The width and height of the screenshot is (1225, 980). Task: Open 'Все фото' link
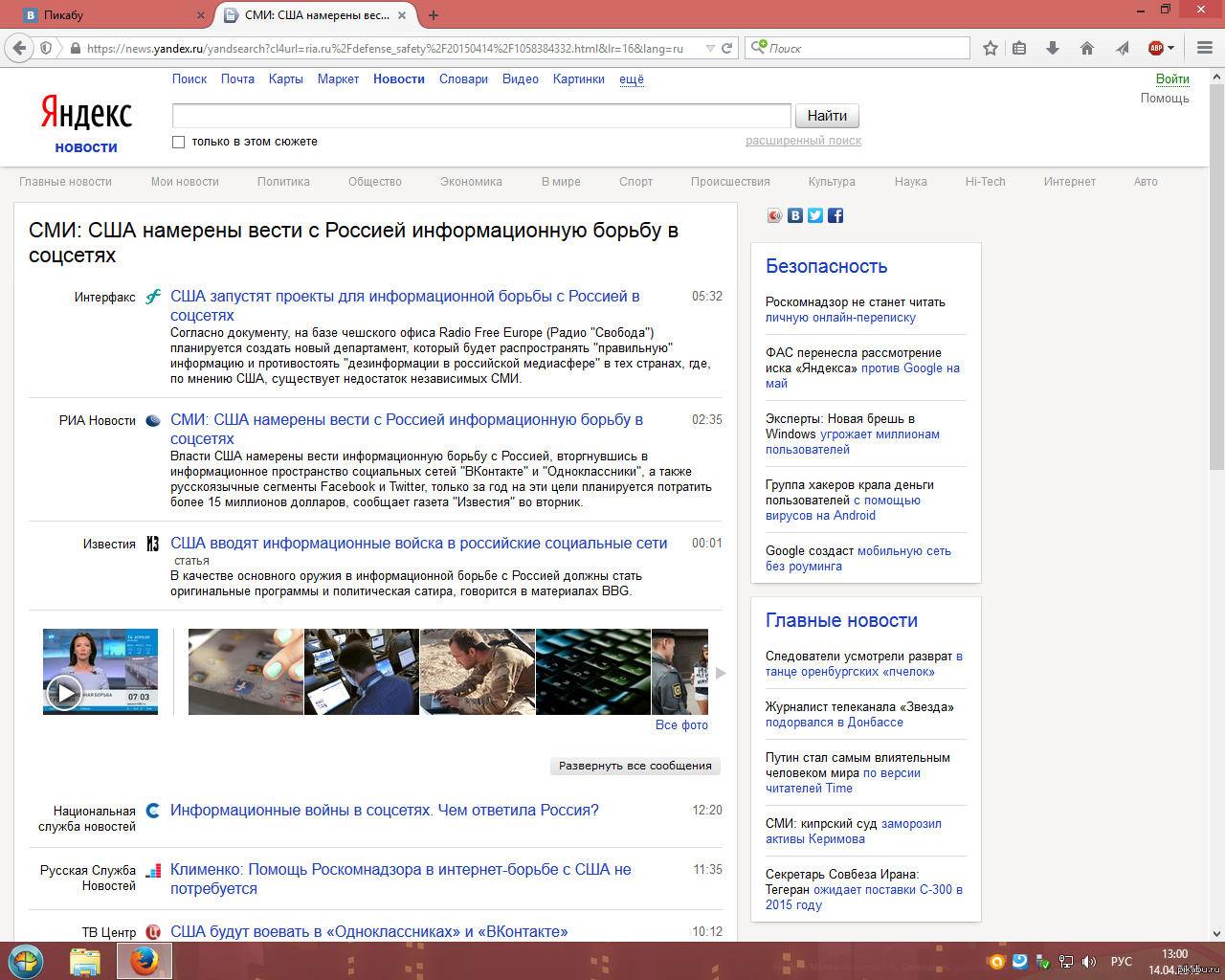click(681, 725)
